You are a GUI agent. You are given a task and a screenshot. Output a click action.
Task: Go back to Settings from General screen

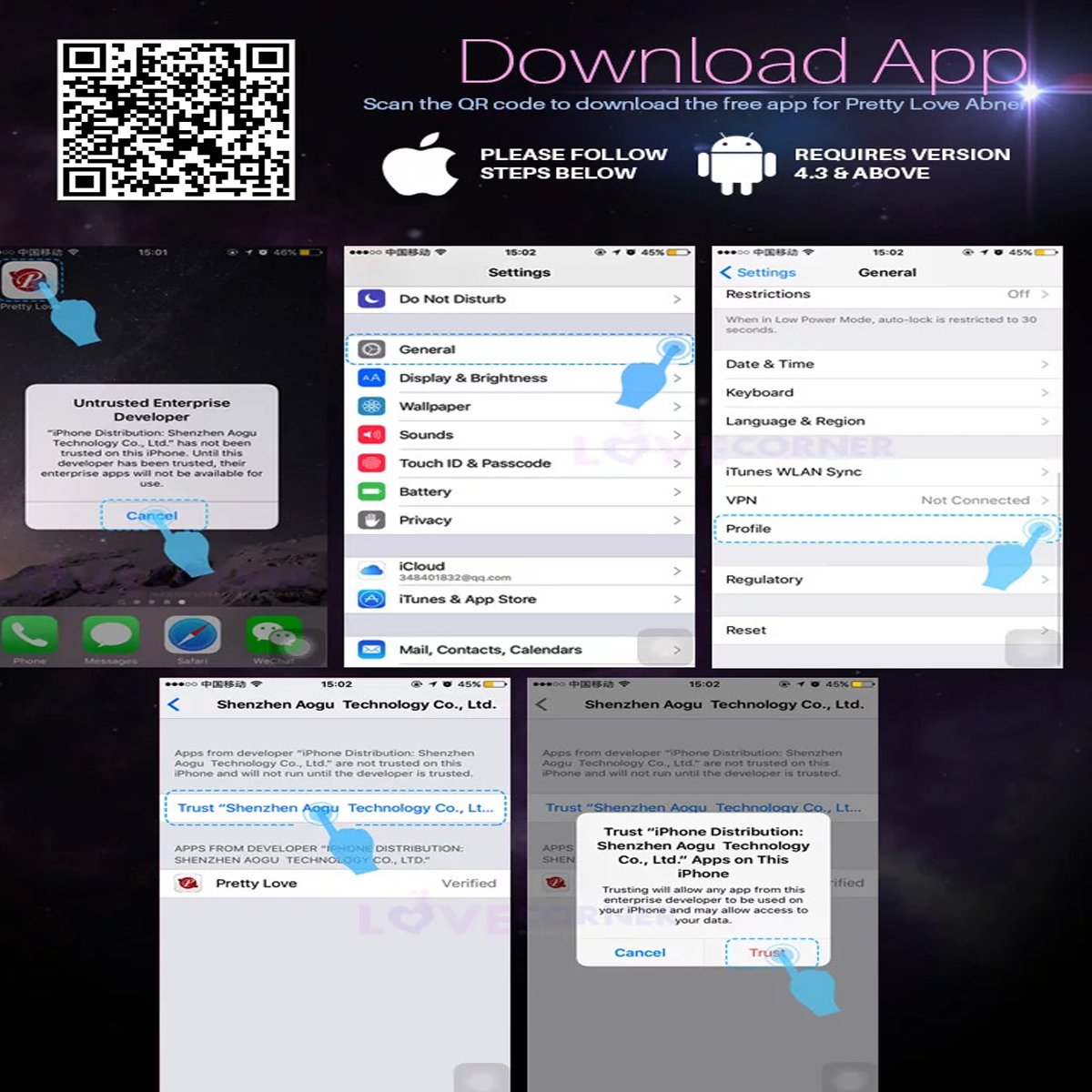758,272
